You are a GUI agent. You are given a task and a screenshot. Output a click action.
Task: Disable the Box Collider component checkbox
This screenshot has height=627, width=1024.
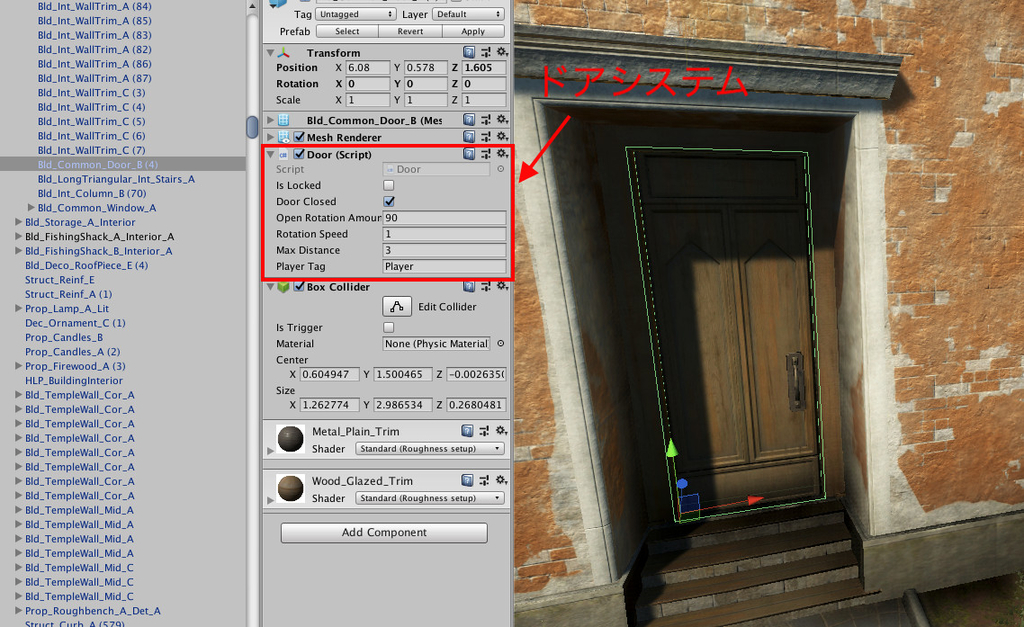point(299,286)
